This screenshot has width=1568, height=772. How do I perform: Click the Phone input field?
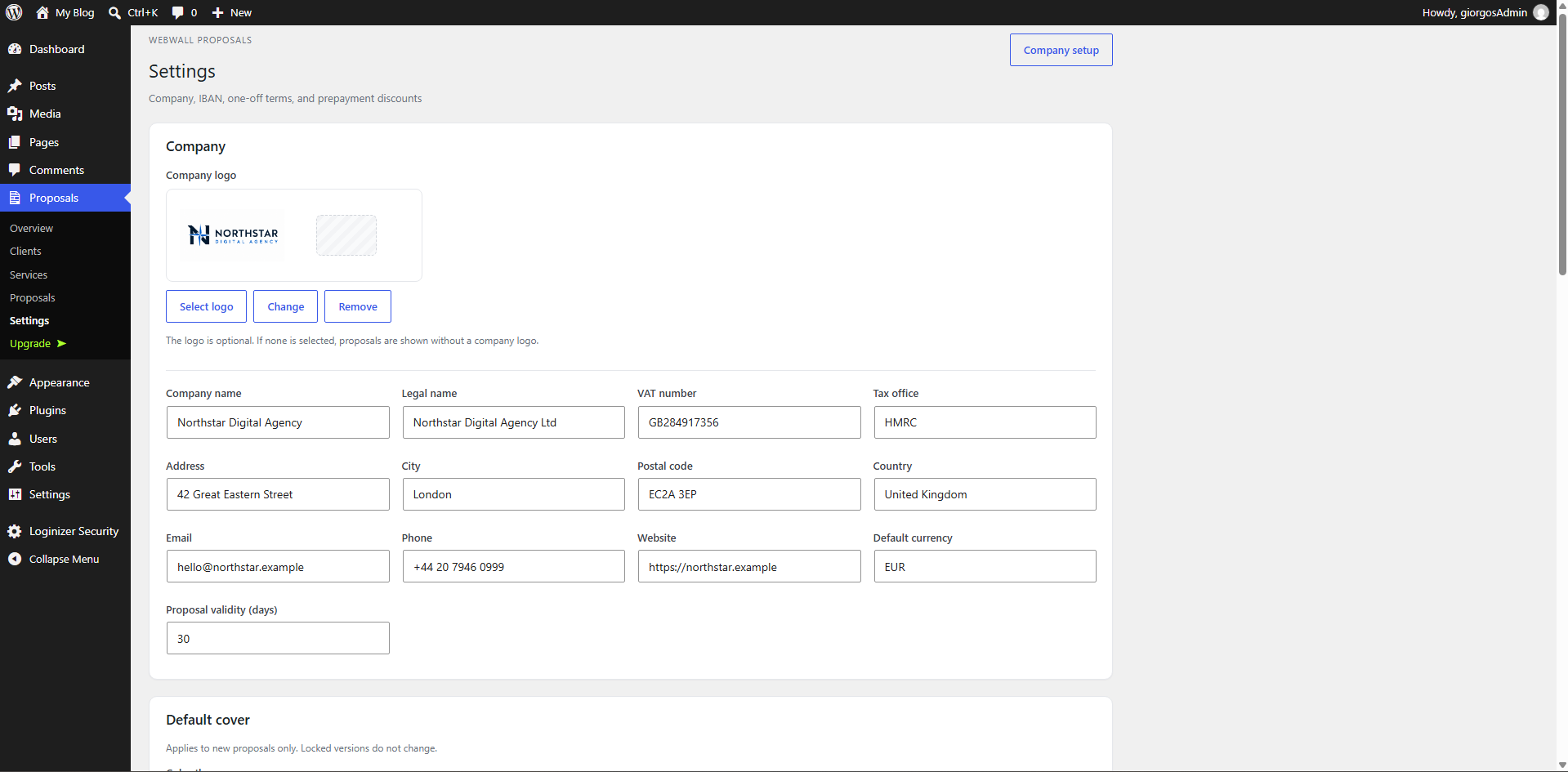pos(513,566)
